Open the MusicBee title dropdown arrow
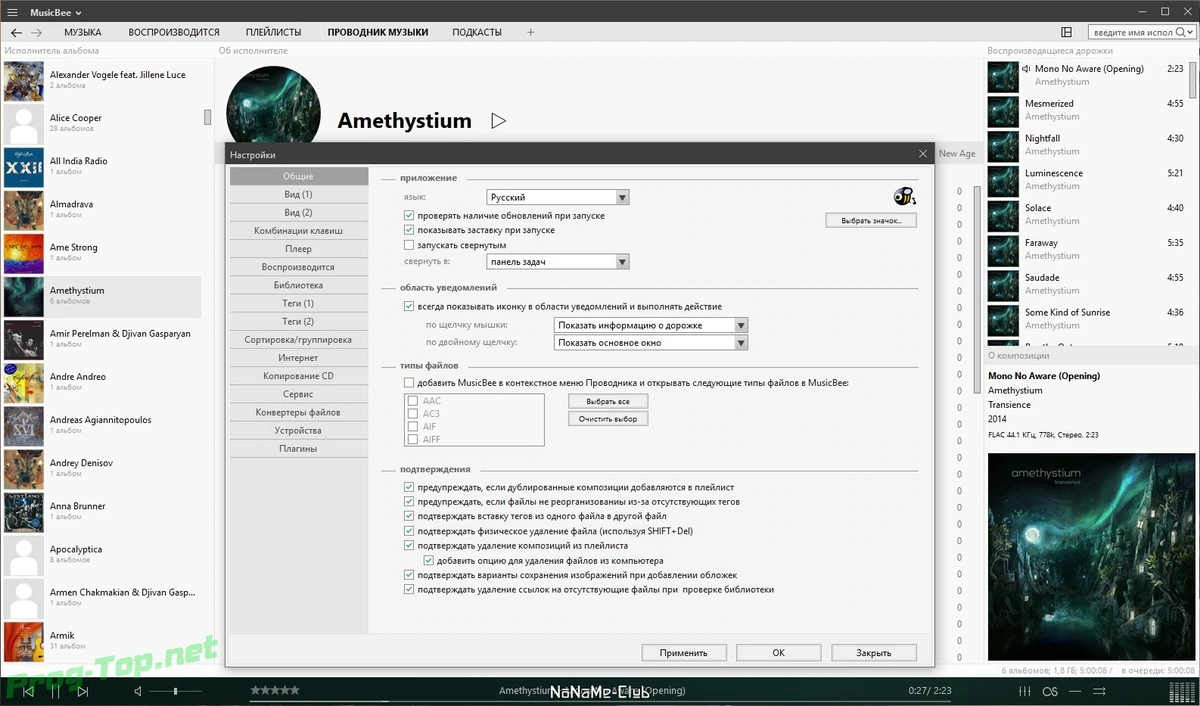1200x706 pixels. [x=78, y=12]
